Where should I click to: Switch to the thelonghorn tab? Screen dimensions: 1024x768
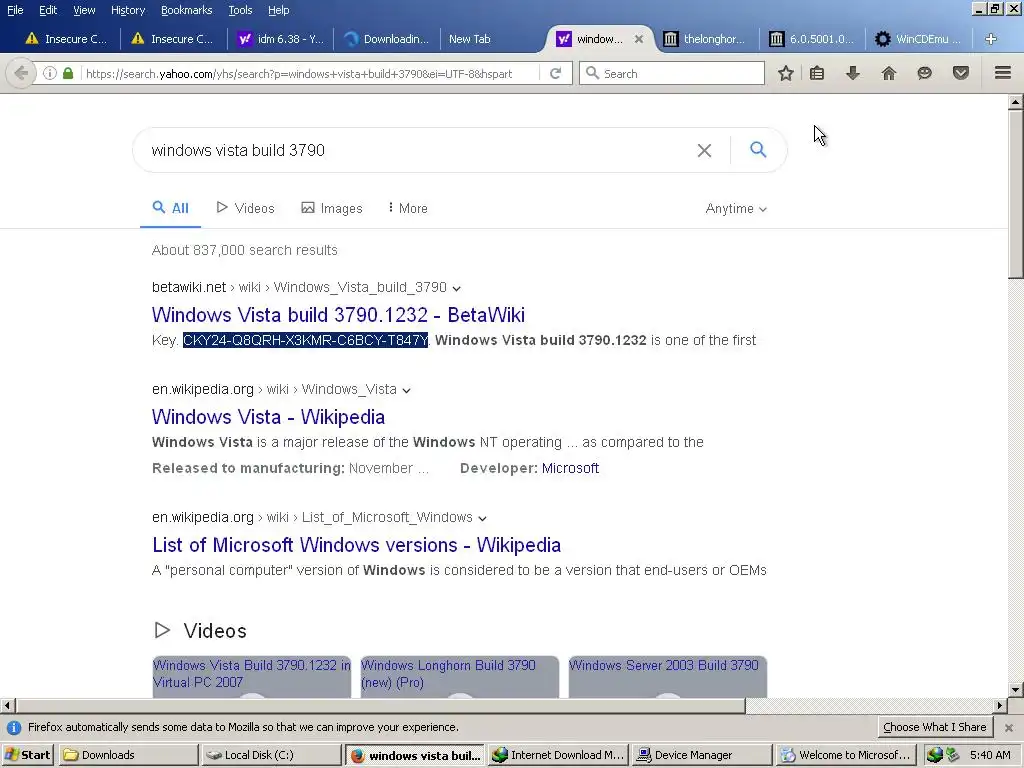tap(705, 39)
